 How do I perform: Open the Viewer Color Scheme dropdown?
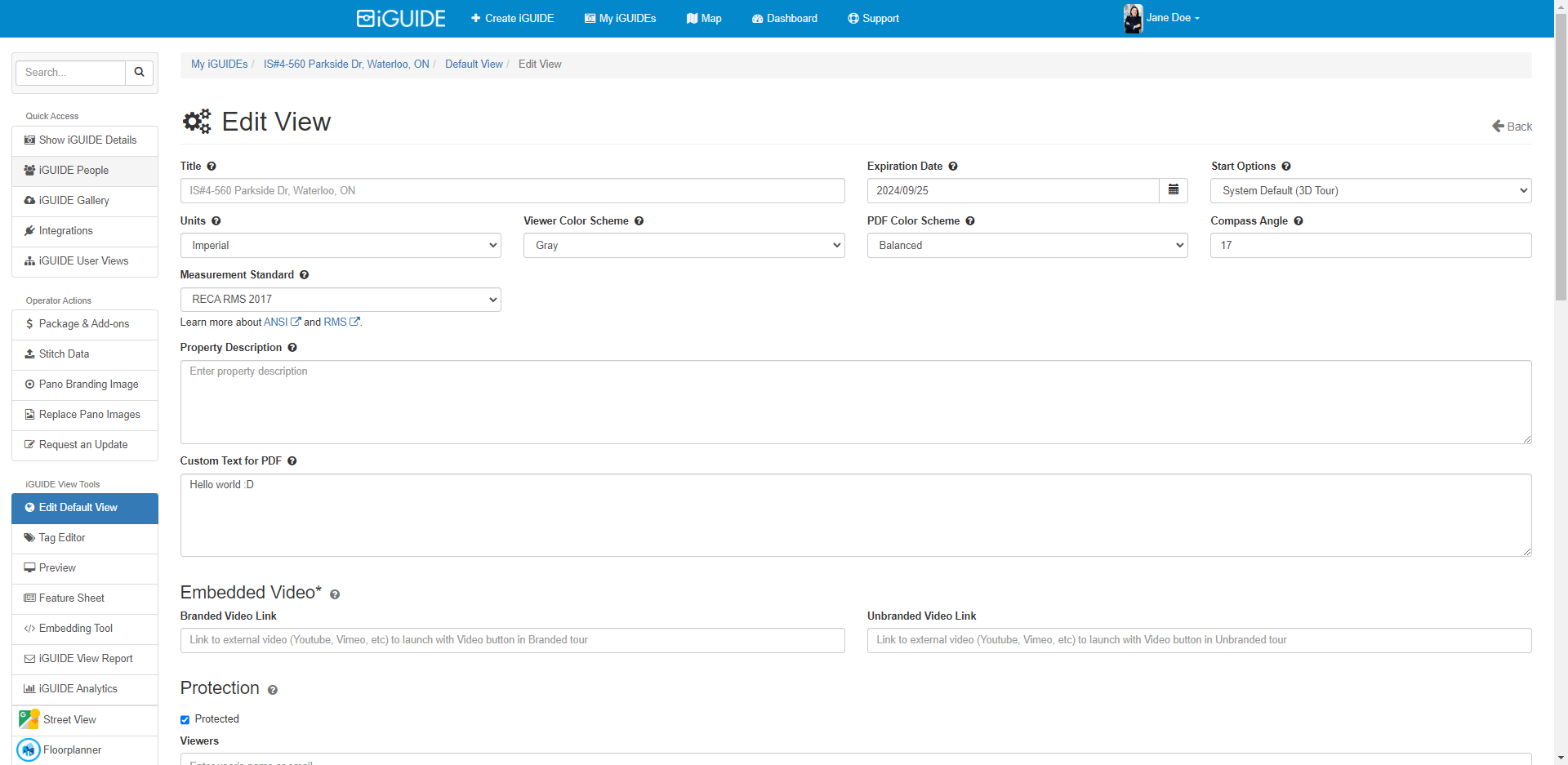(x=684, y=245)
